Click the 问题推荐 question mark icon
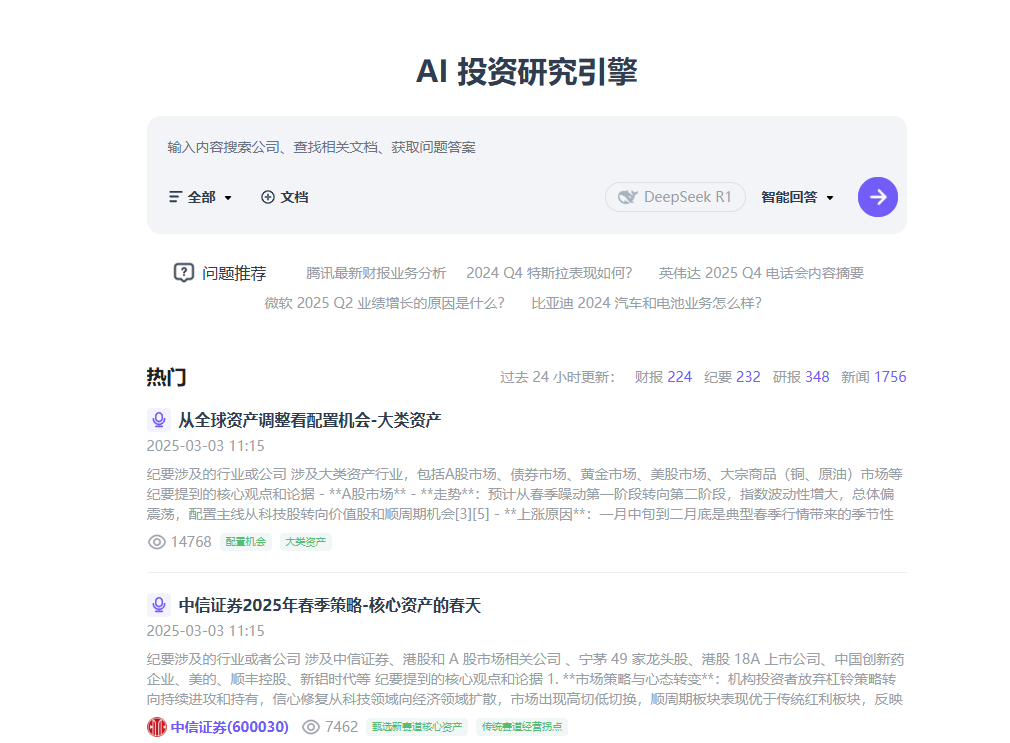Image resolution: width=1010 pixels, height=743 pixels. click(184, 273)
